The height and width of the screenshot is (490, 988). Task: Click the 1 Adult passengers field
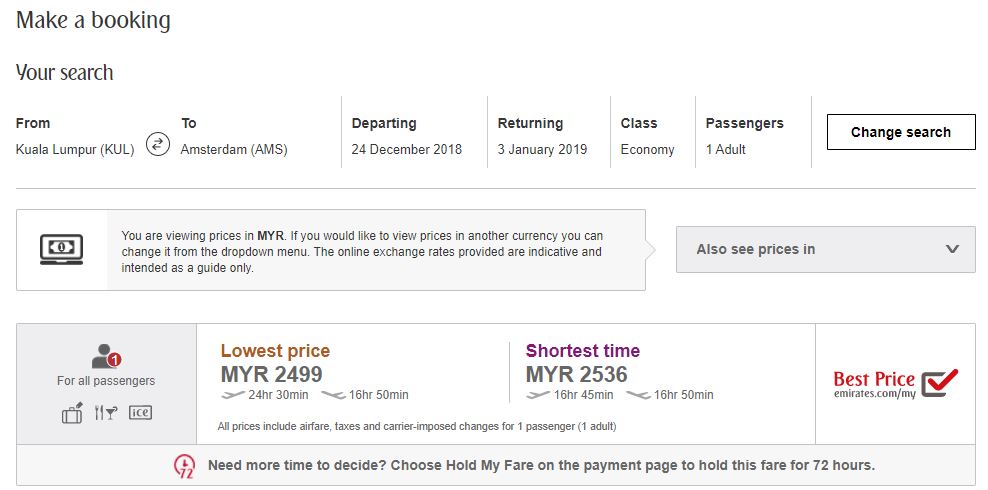point(726,150)
